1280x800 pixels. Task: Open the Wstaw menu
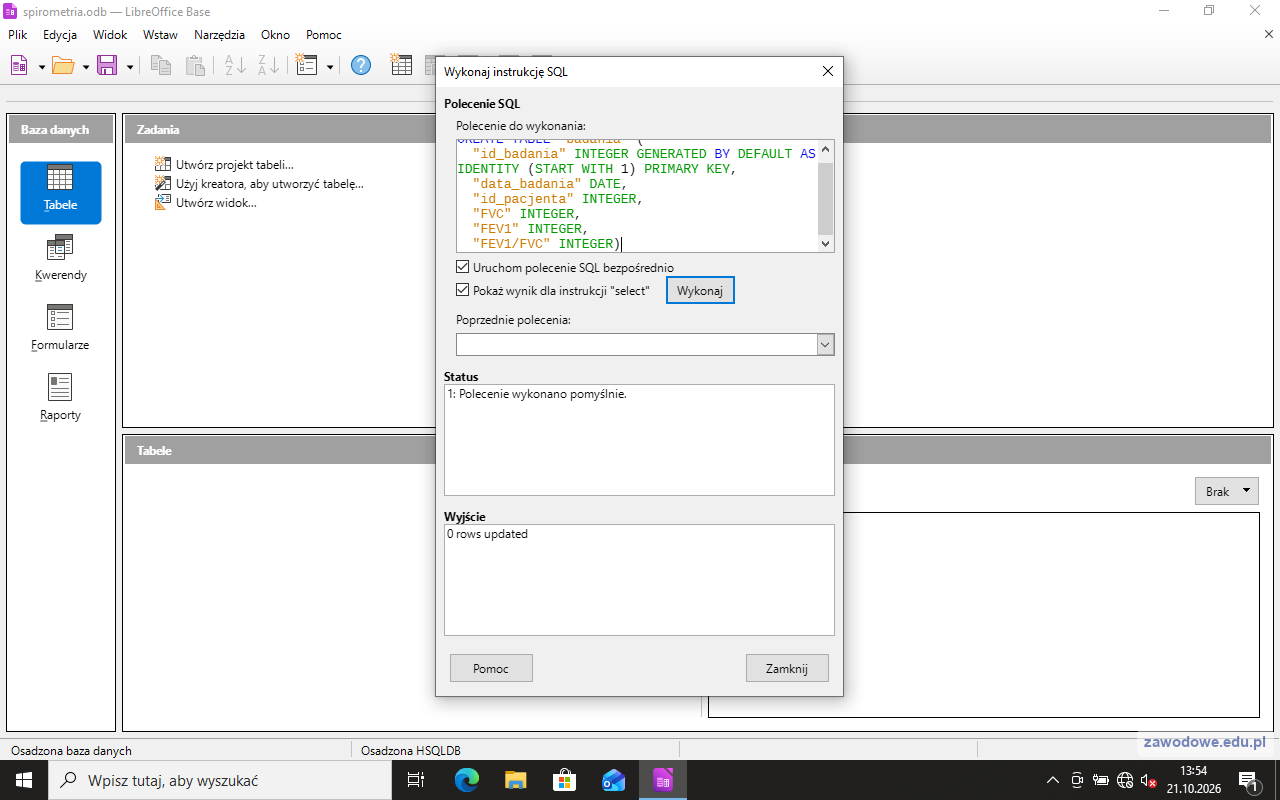pyautogui.click(x=160, y=34)
